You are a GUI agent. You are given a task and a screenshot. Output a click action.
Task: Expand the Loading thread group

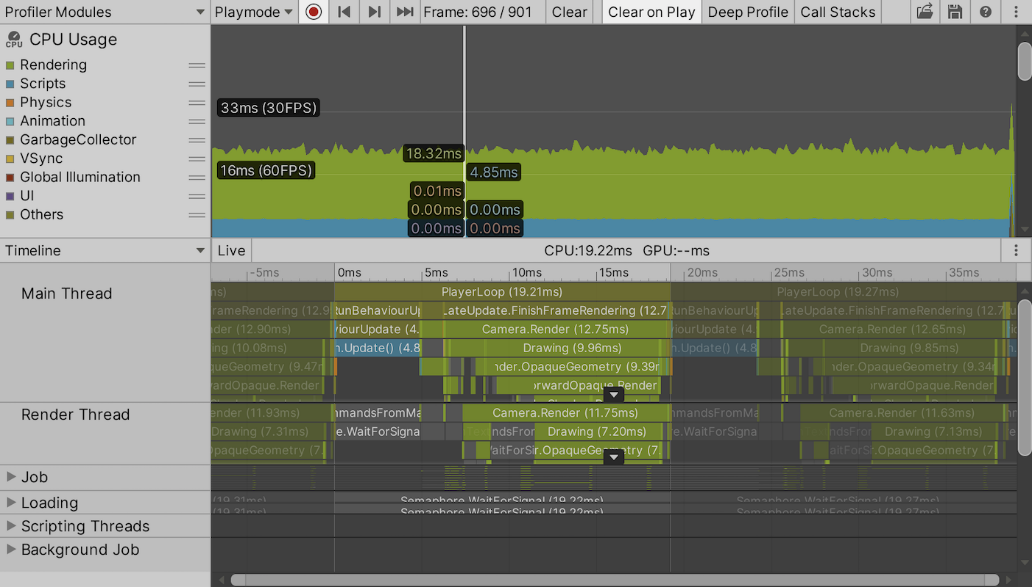[x=11, y=502]
